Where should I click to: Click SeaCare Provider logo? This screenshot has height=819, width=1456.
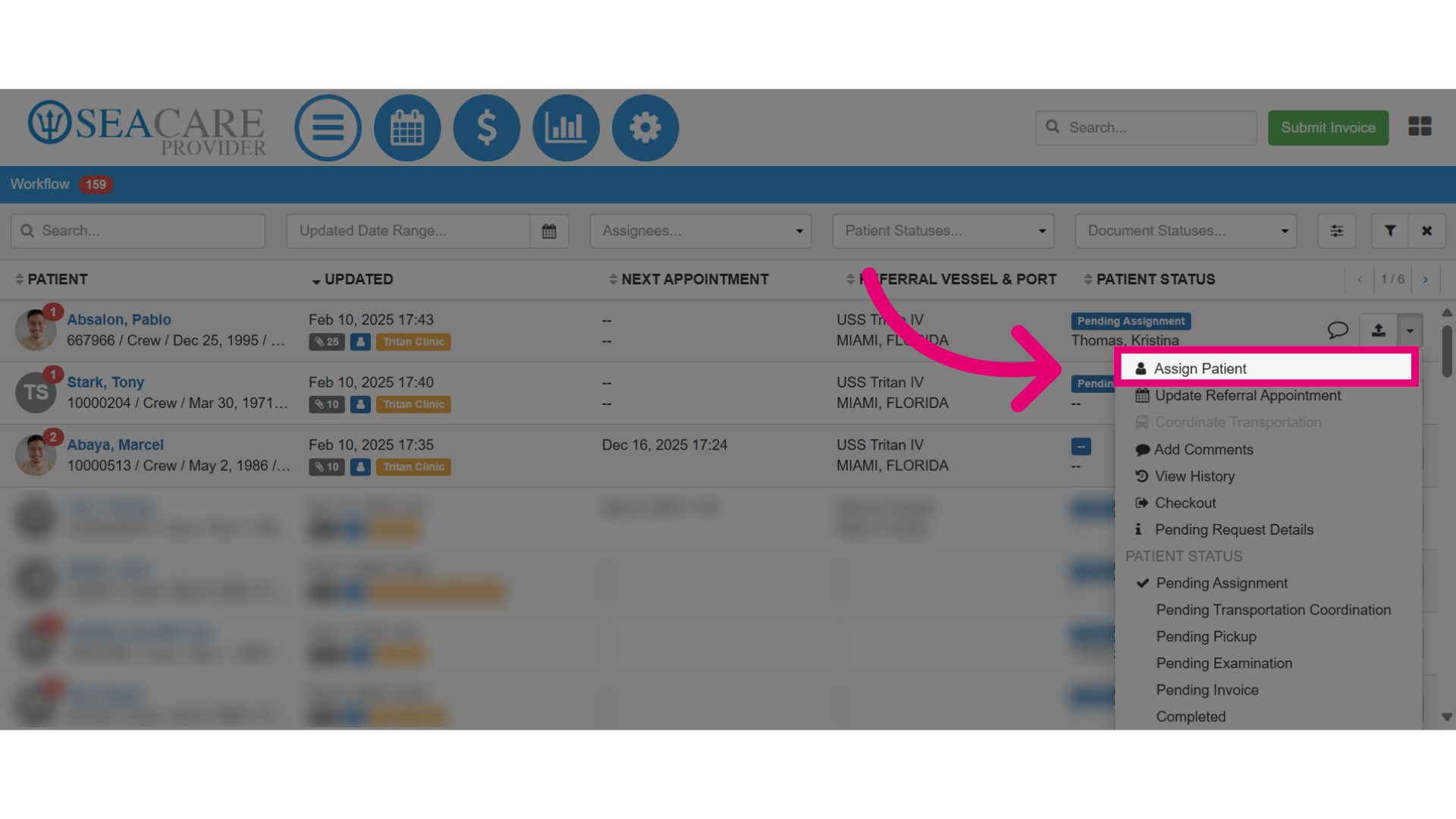coord(147,127)
